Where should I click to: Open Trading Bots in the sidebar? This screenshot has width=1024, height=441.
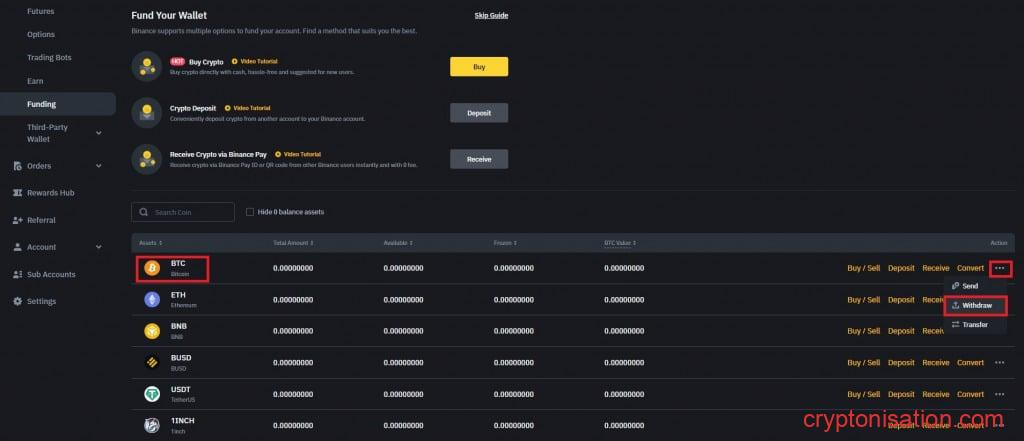click(49, 57)
